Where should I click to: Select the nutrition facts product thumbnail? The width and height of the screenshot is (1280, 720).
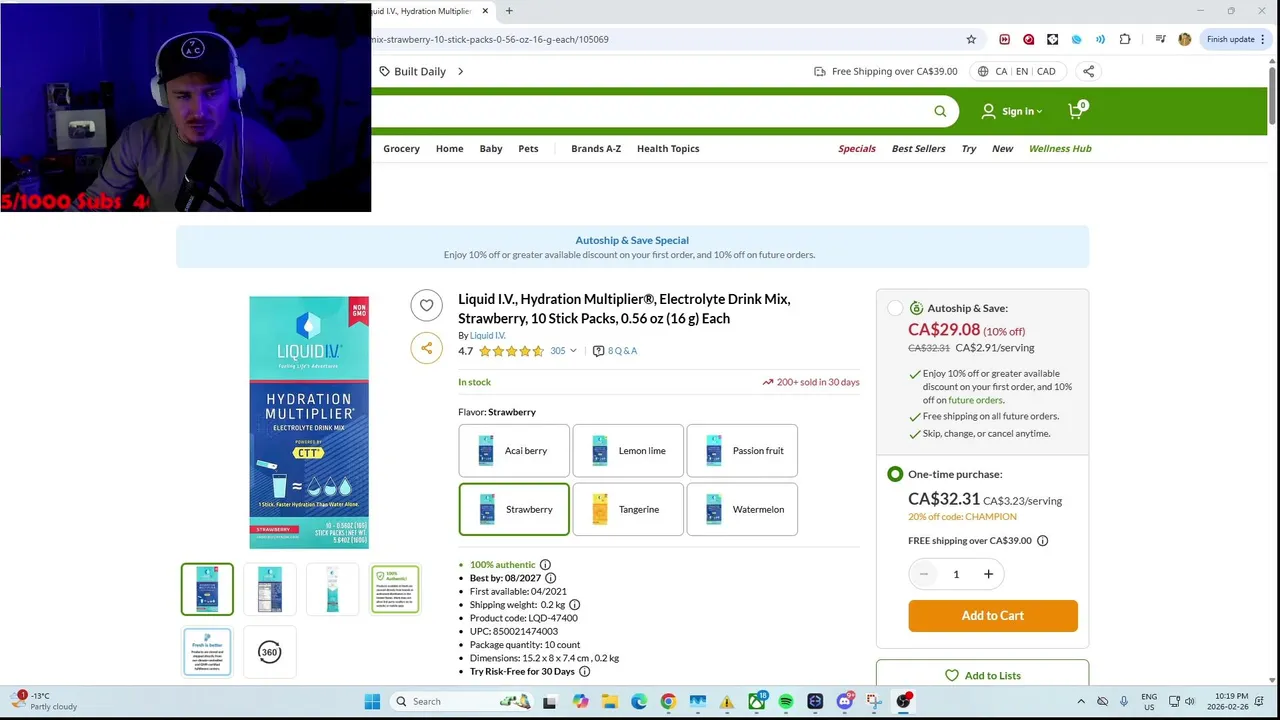(x=270, y=589)
